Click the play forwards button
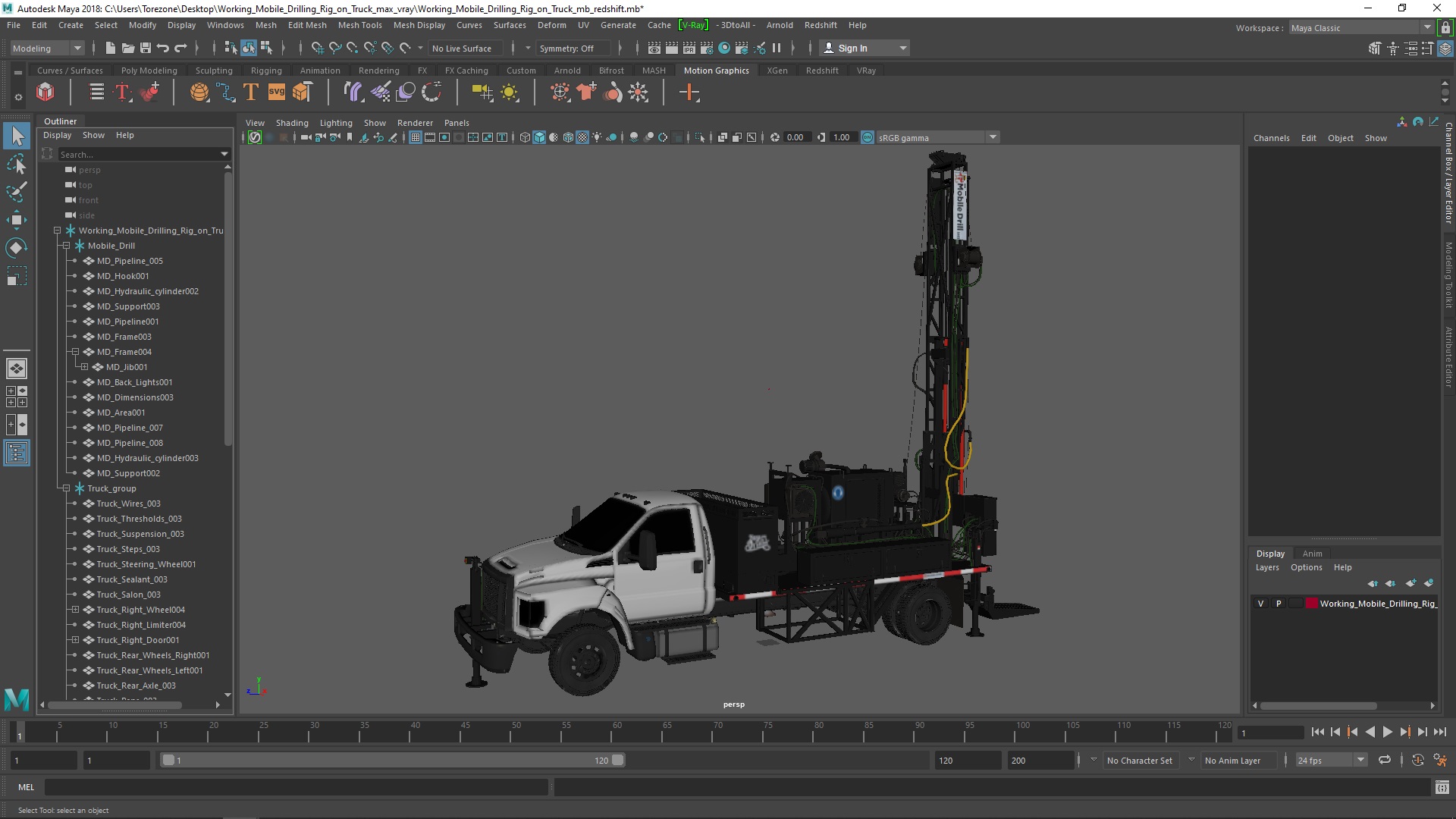The height and width of the screenshot is (819, 1456). (x=1387, y=732)
